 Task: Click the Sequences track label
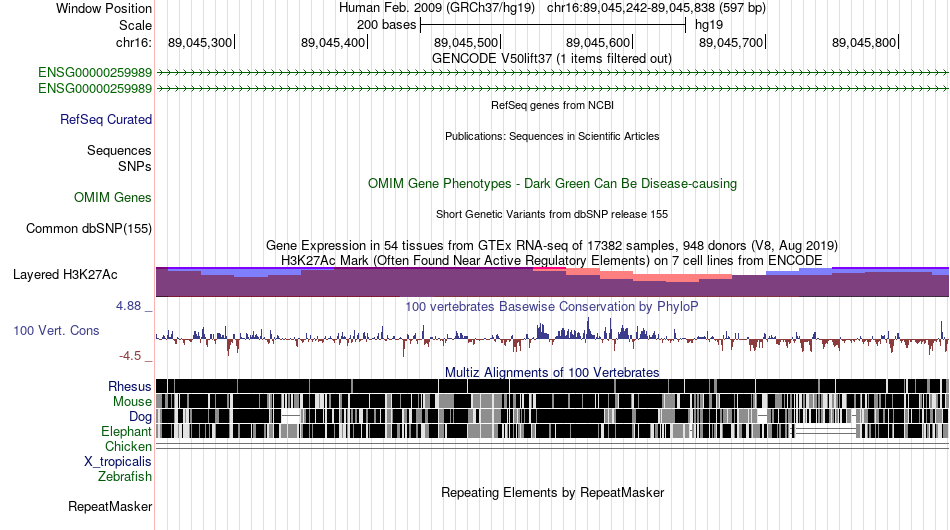[x=119, y=150]
